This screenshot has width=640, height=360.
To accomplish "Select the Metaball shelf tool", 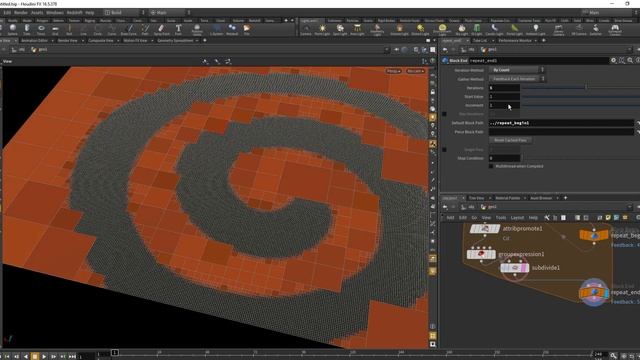I will (232, 29).
